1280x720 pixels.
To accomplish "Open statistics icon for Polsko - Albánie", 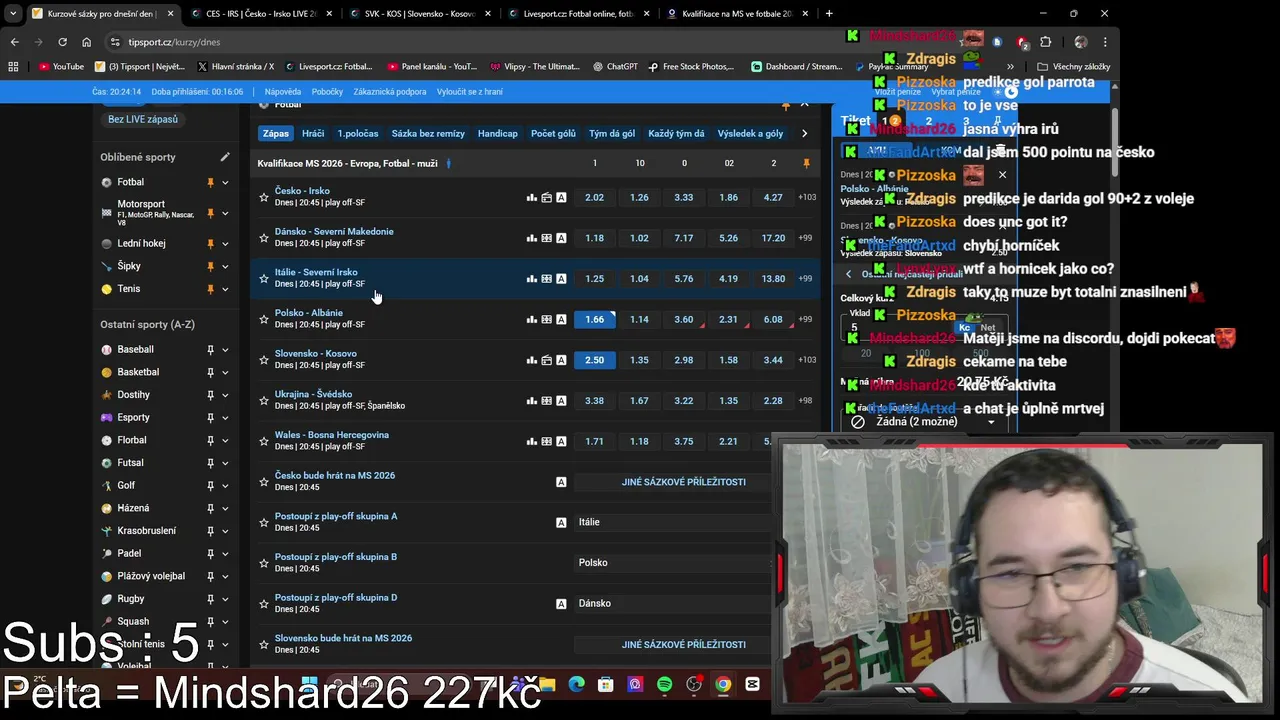I will (532, 319).
